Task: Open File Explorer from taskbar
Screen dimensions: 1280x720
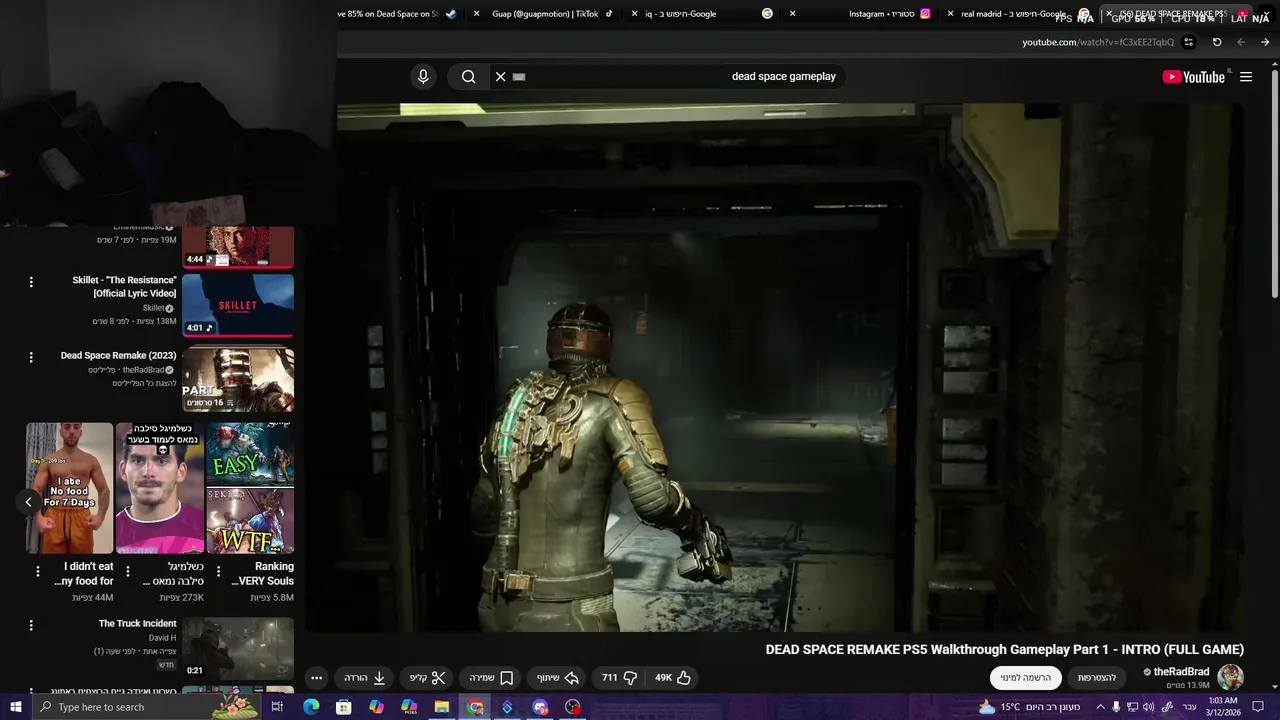Action: pos(442,707)
